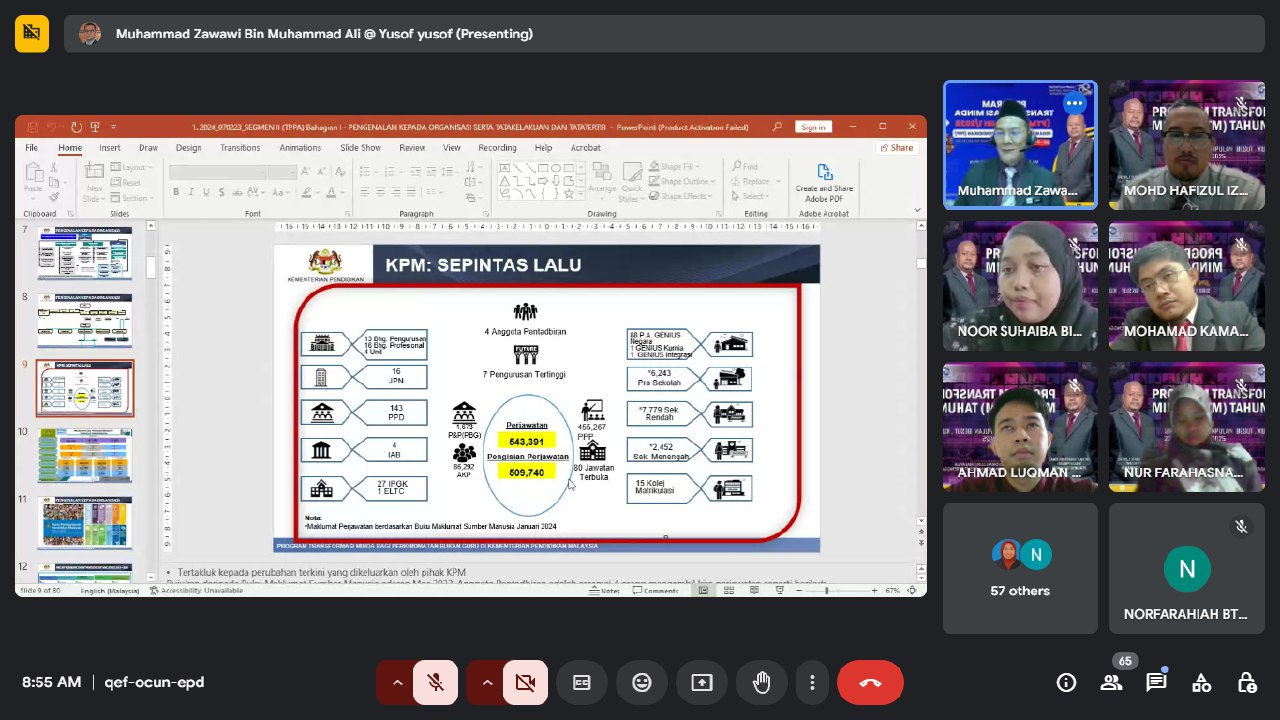Screen dimensions: 1280x720
Task: Switch to Slide Sorter view icon
Action: click(729, 590)
